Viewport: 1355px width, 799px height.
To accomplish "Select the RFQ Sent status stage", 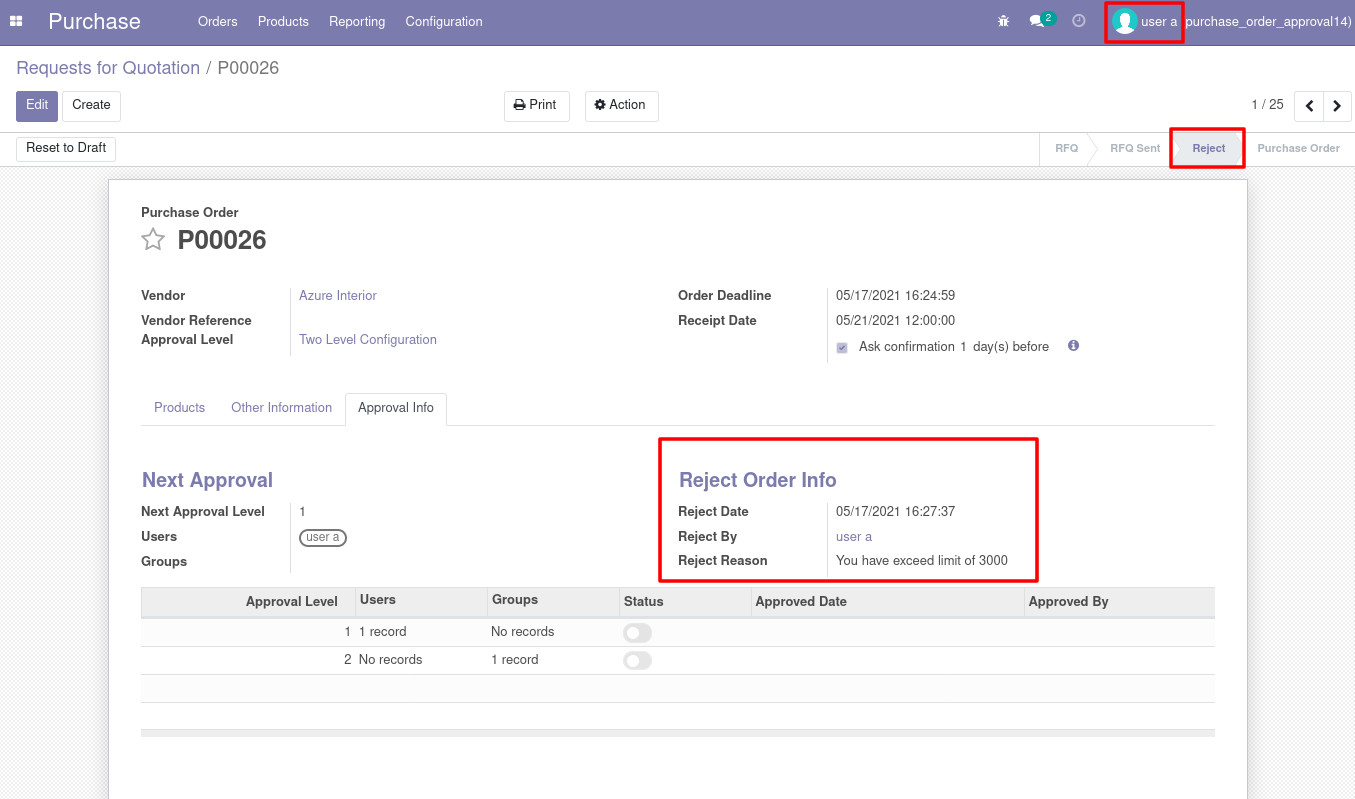I will click(1135, 148).
